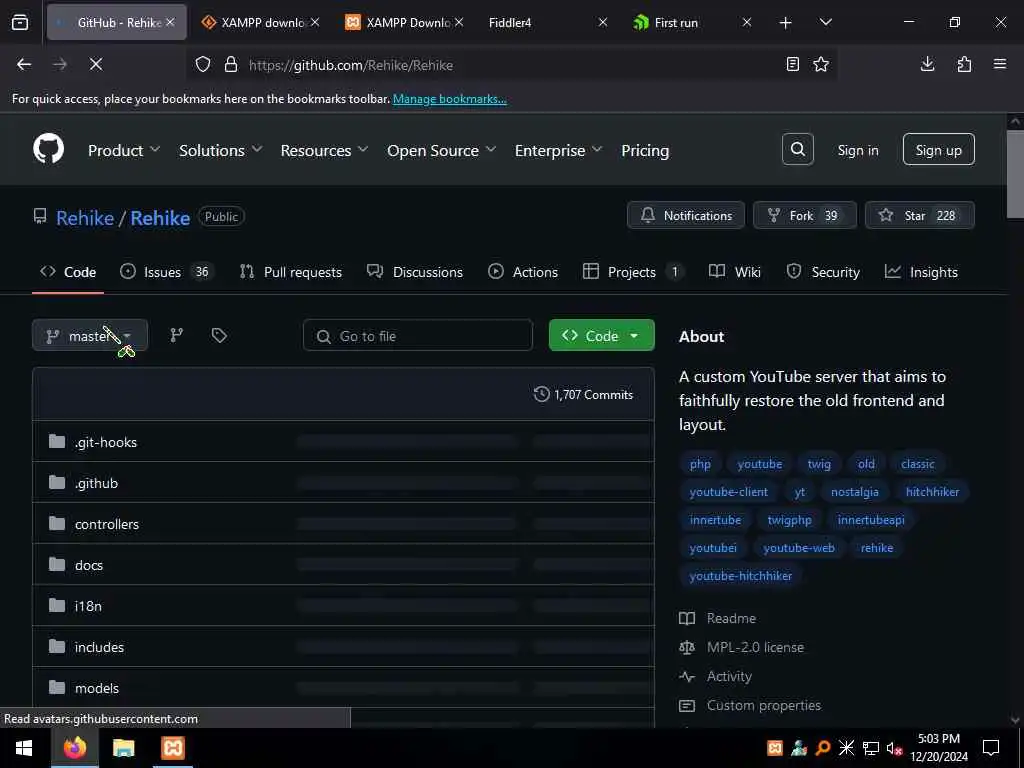Open the master branch dropdown

[x=90, y=335]
